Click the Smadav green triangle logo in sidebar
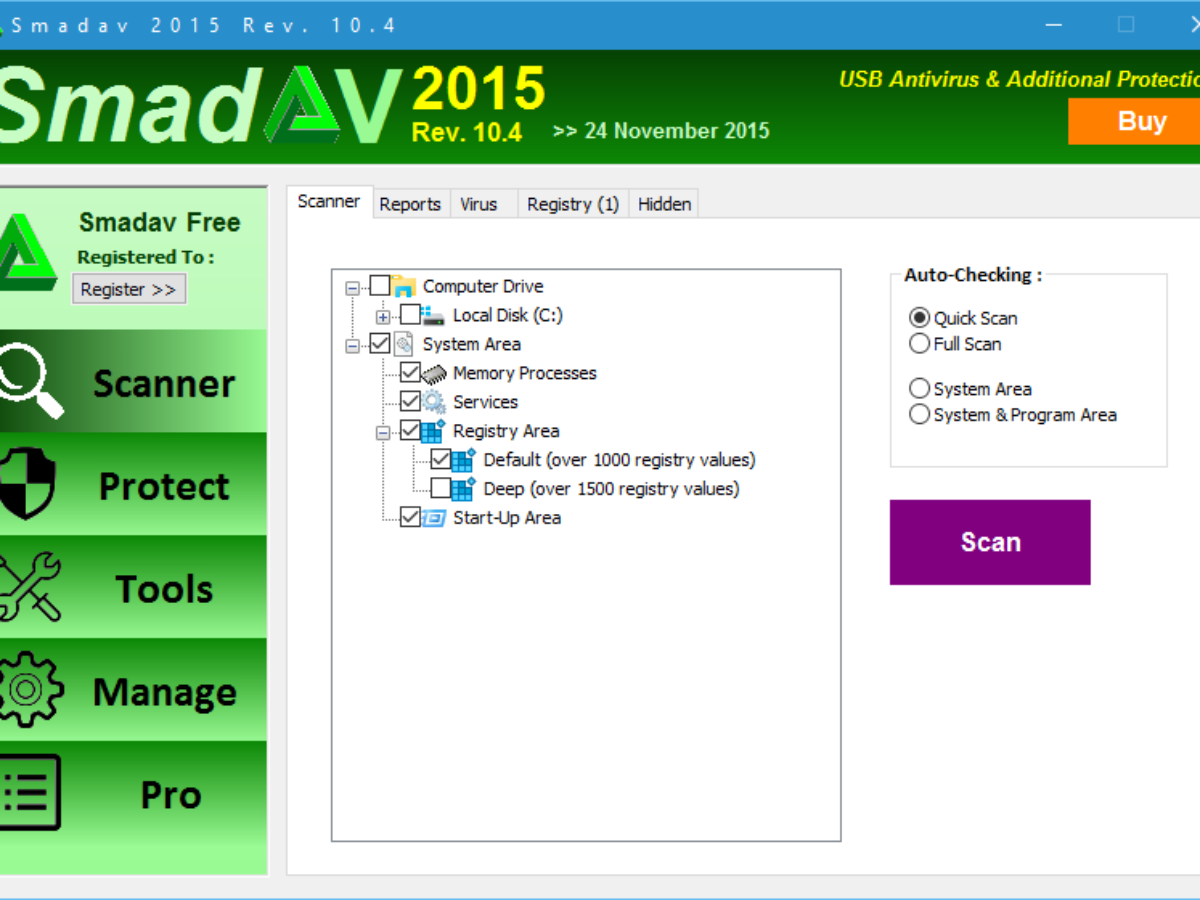Viewport: 1200px width, 900px height. coord(27,251)
